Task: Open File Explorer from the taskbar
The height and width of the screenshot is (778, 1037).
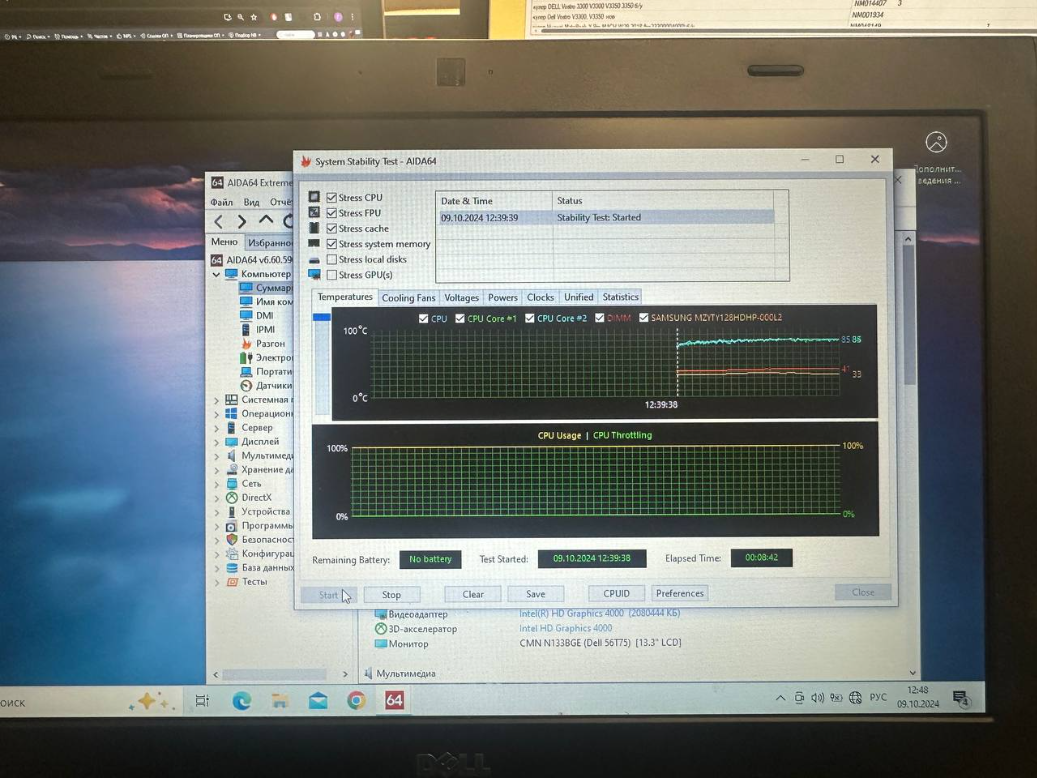Action: coord(280,701)
